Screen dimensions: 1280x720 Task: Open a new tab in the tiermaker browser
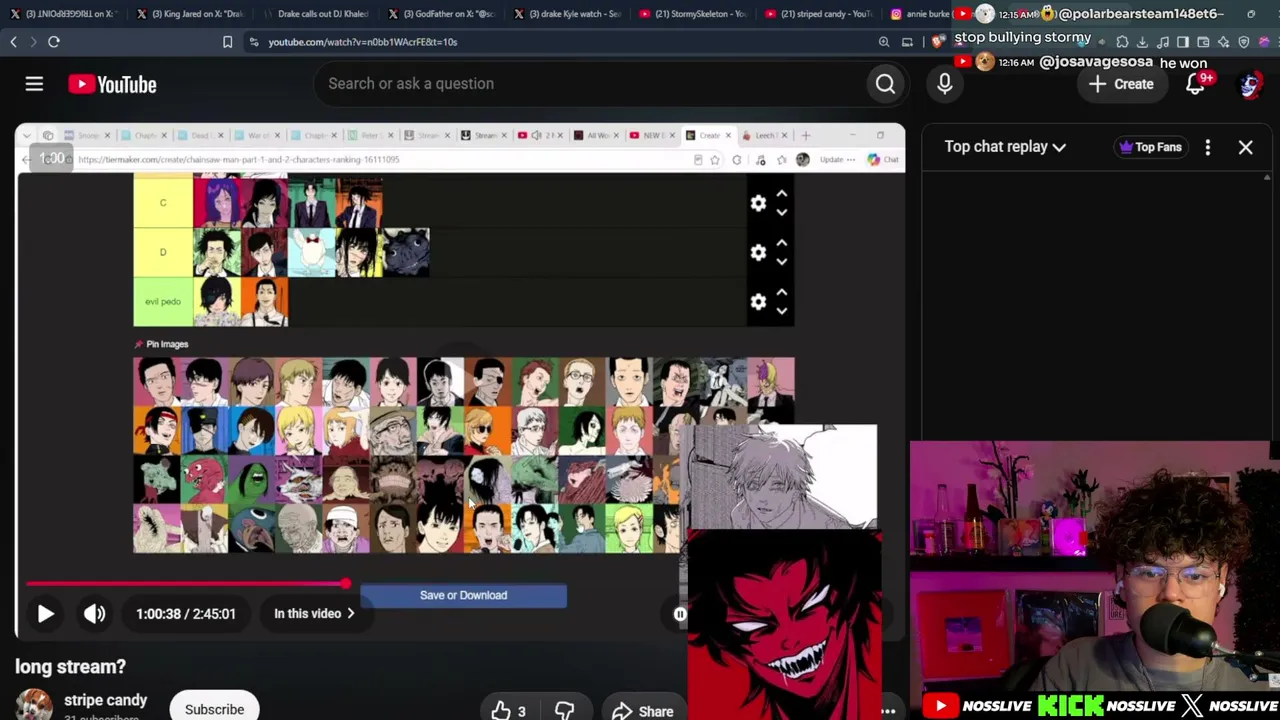click(805, 135)
